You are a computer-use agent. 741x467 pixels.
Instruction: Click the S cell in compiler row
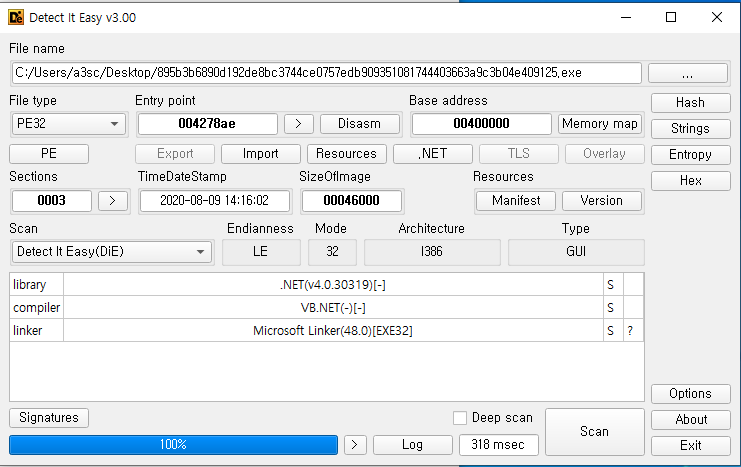pyautogui.click(x=613, y=308)
